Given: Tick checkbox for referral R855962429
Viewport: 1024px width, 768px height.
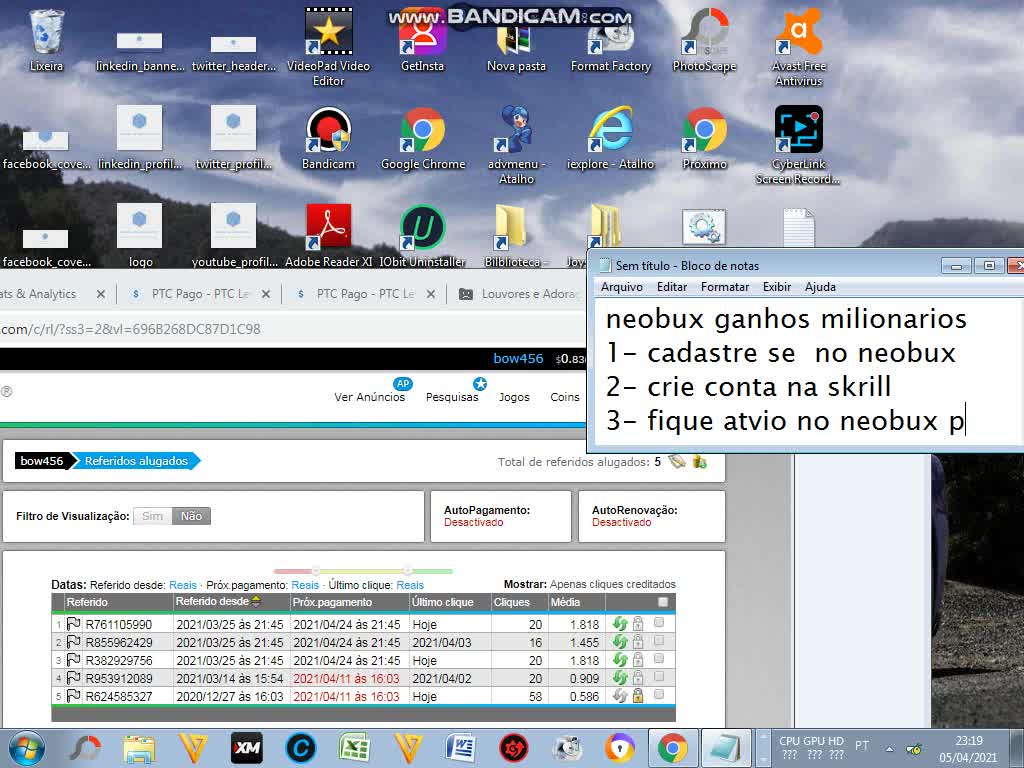Looking at the screenshot, I should pyautogui.click(x=659, y=641).
